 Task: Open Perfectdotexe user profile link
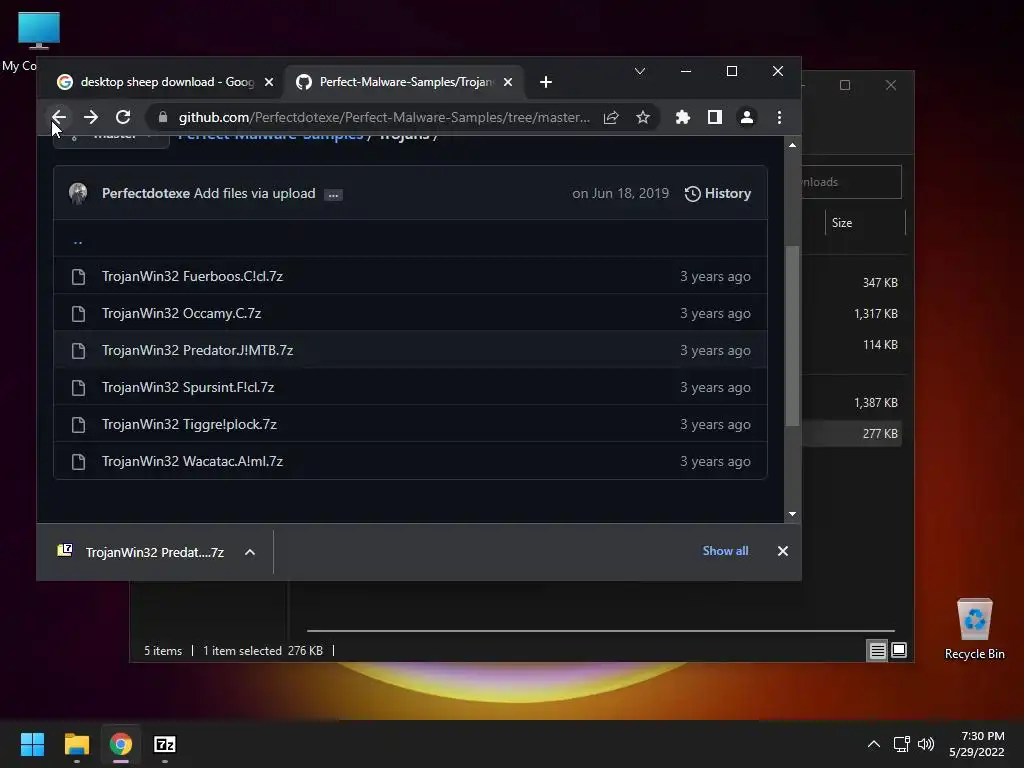pos(146,194)
